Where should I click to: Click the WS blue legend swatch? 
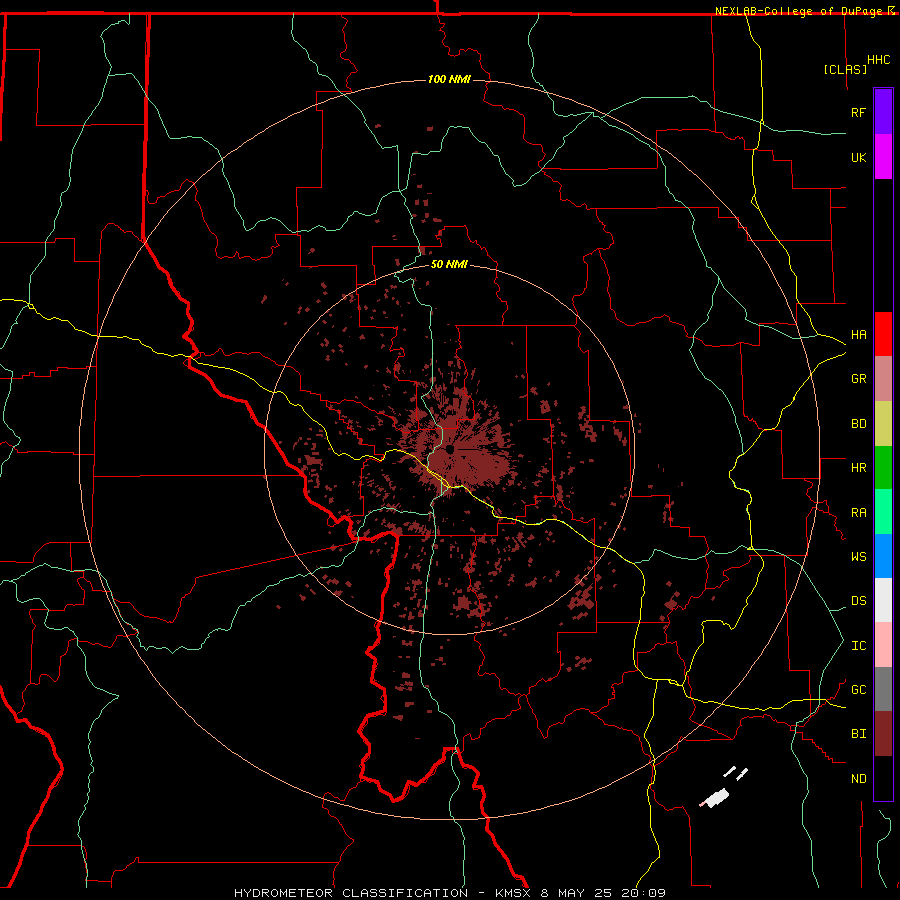coord(883,556)
